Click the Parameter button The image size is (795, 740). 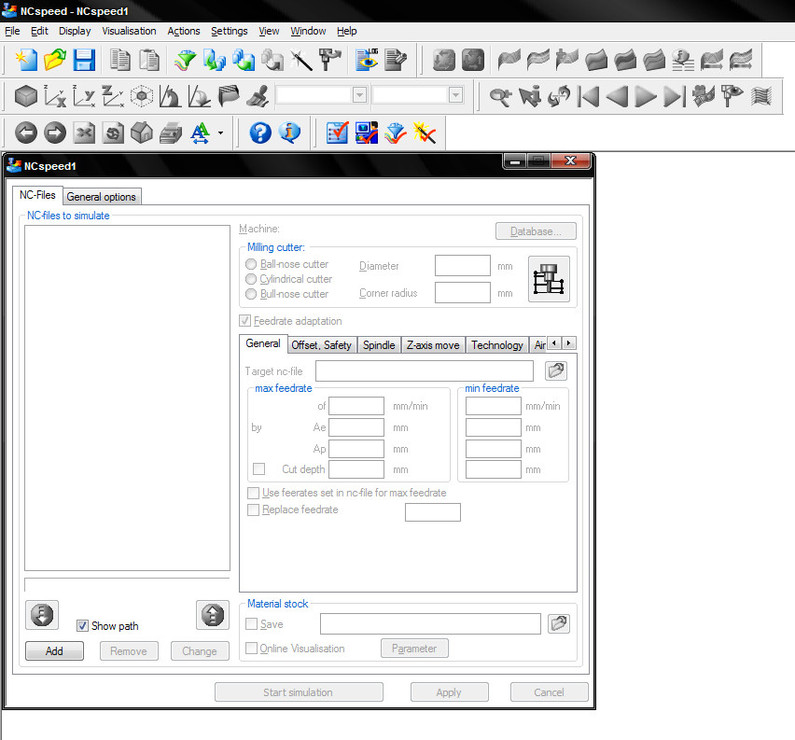pyautogui.click(x=414, y=648)
